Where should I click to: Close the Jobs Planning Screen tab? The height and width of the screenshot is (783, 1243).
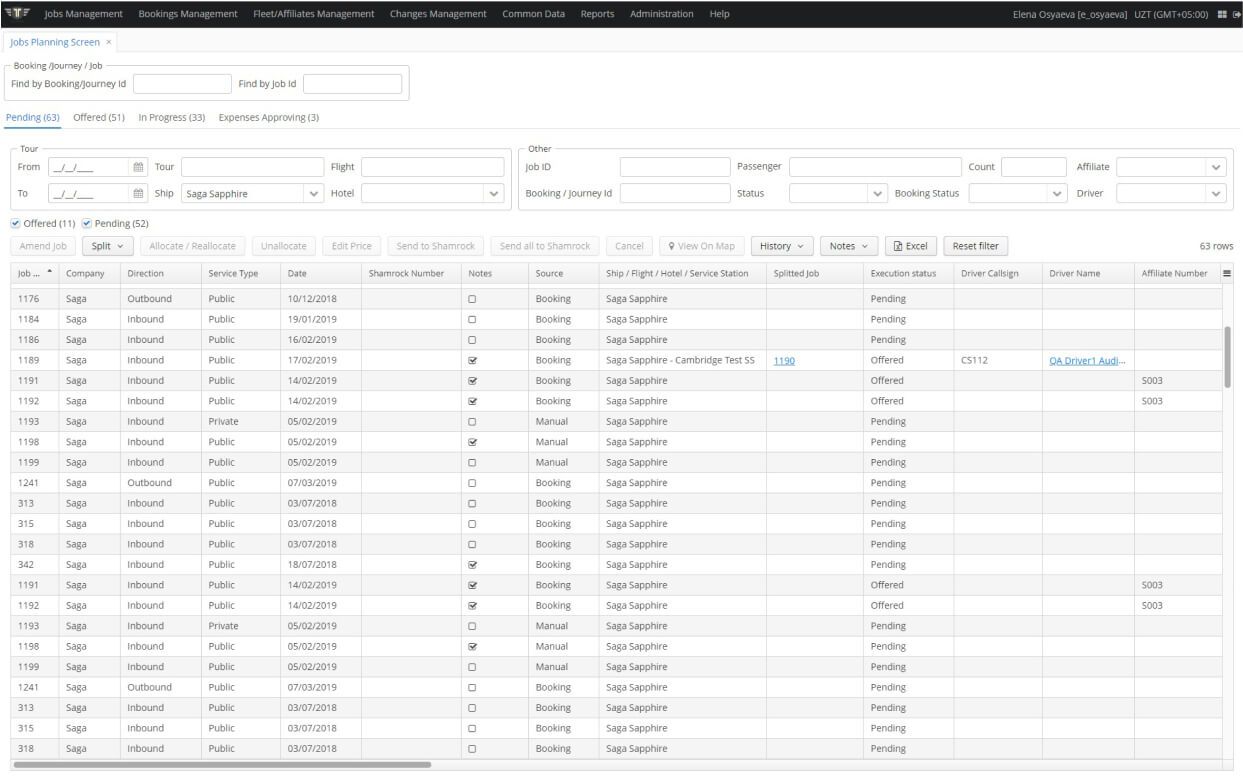click(x=109, y=42)
